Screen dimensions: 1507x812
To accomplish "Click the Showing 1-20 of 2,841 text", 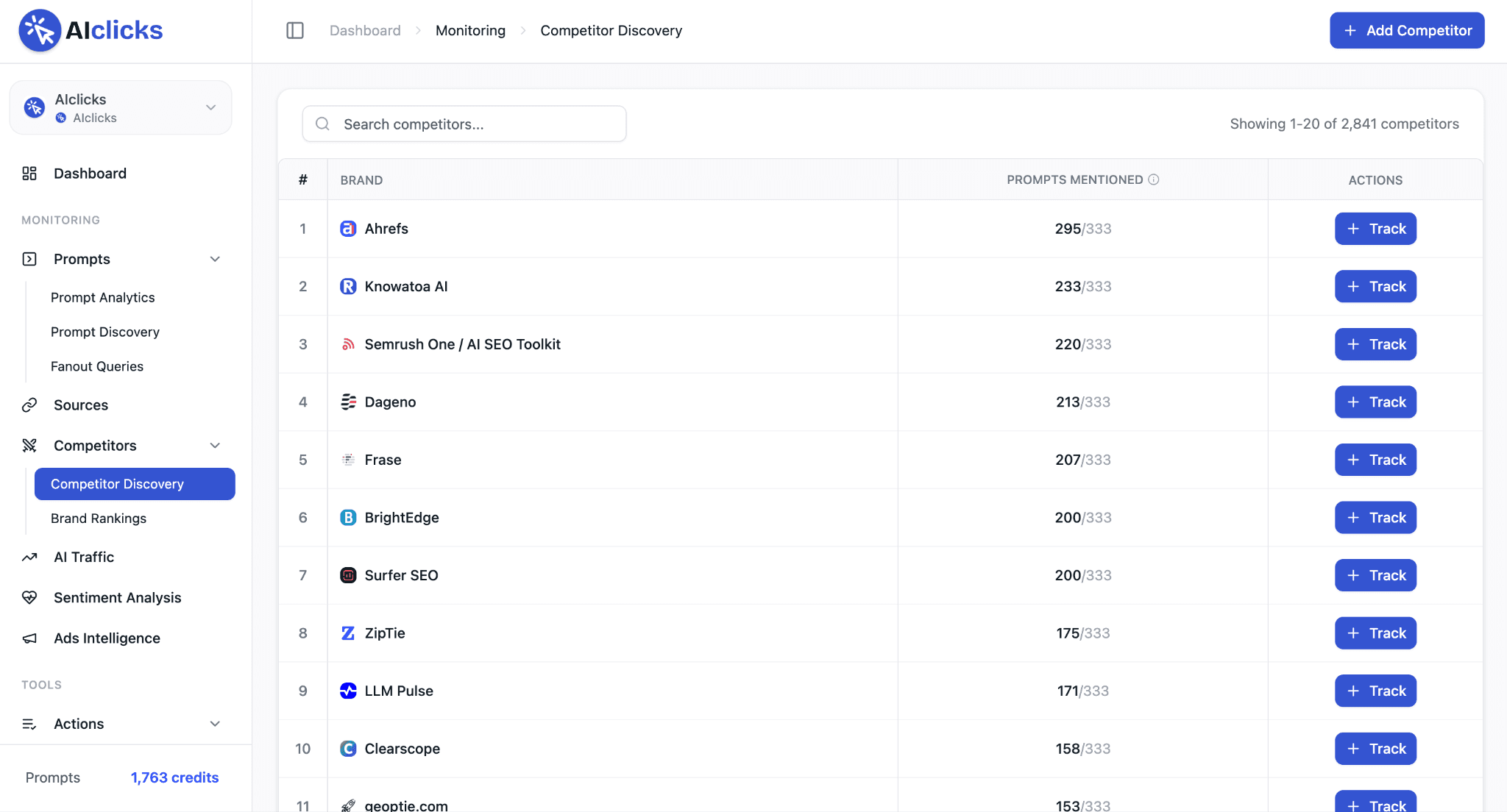I will click(x=1344, y=124).
